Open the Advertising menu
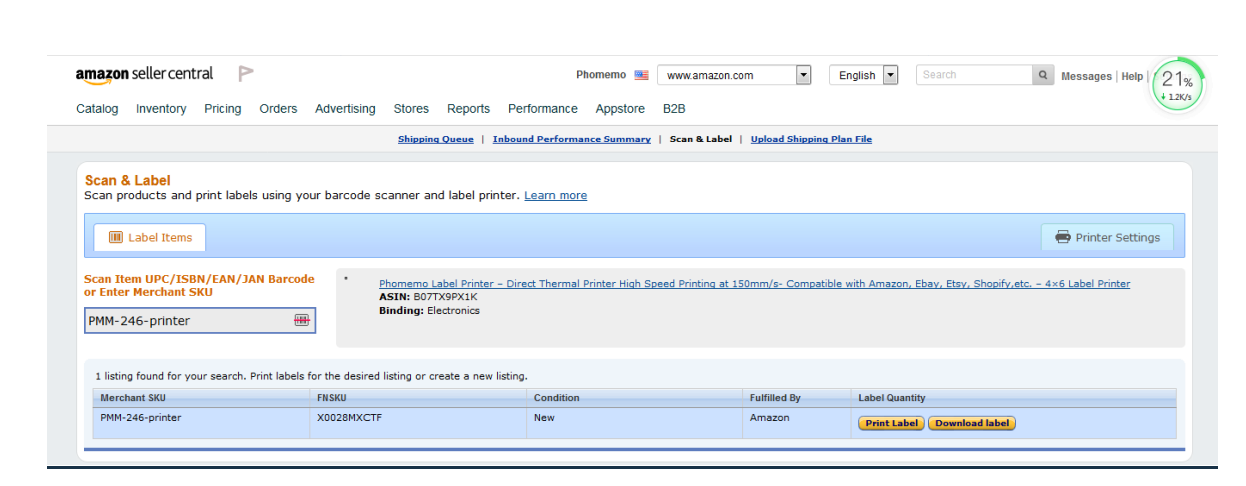Screen dimensions: 1246x486 click(345, 109)
